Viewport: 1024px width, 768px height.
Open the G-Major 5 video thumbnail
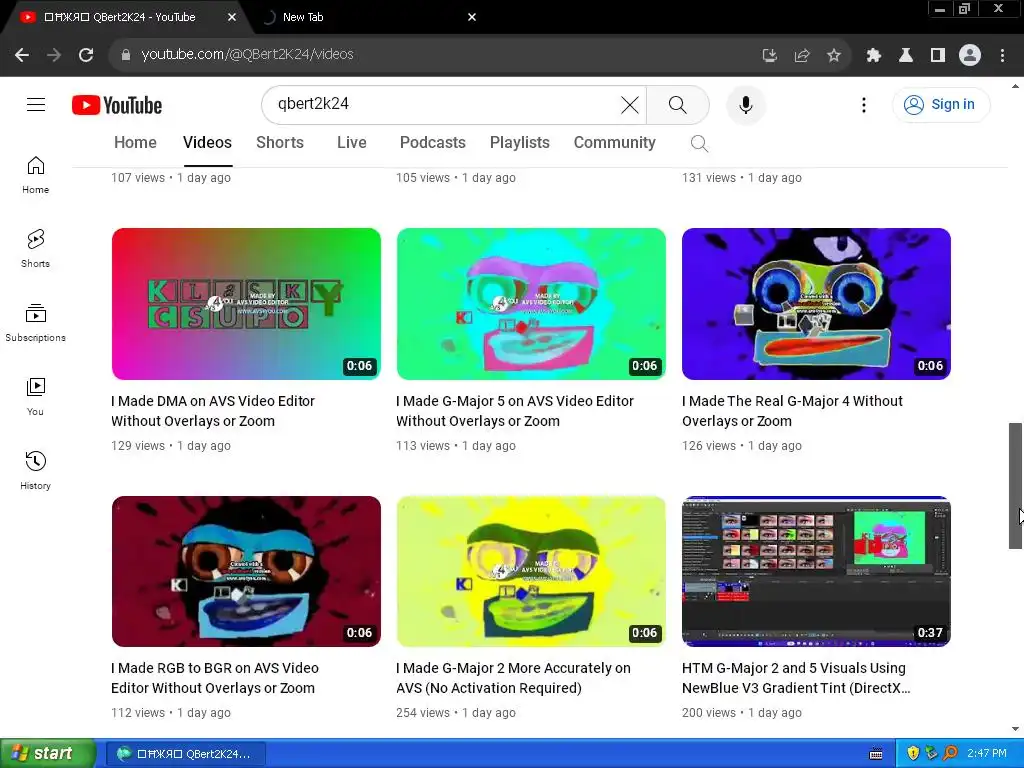tap(531, 304)
